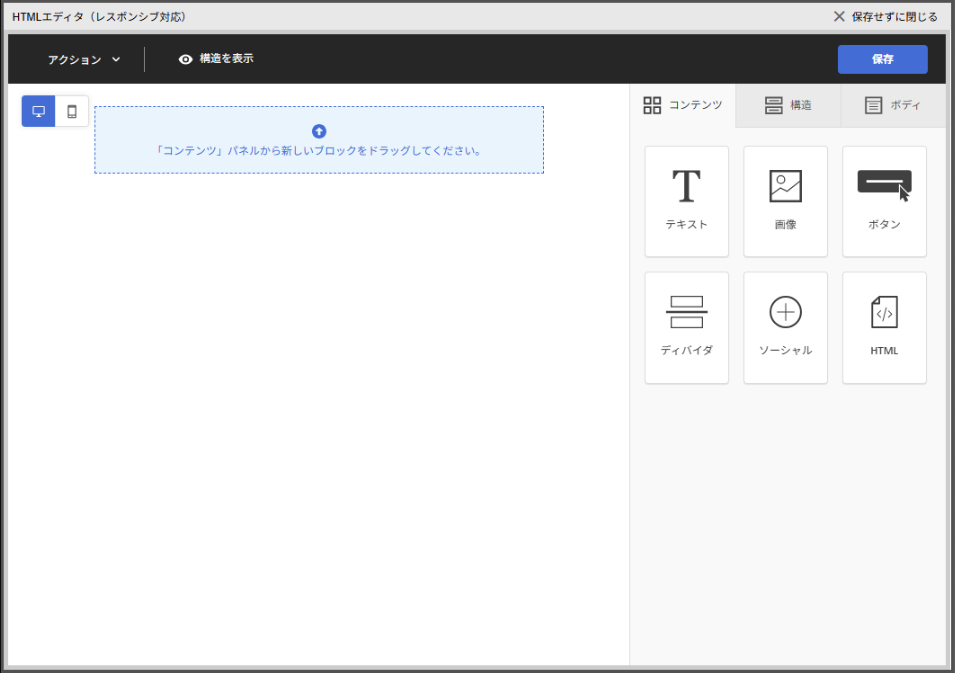Choose the ディバイダ (Divider) block icon
955x673 pixels.
click(686, 312)
